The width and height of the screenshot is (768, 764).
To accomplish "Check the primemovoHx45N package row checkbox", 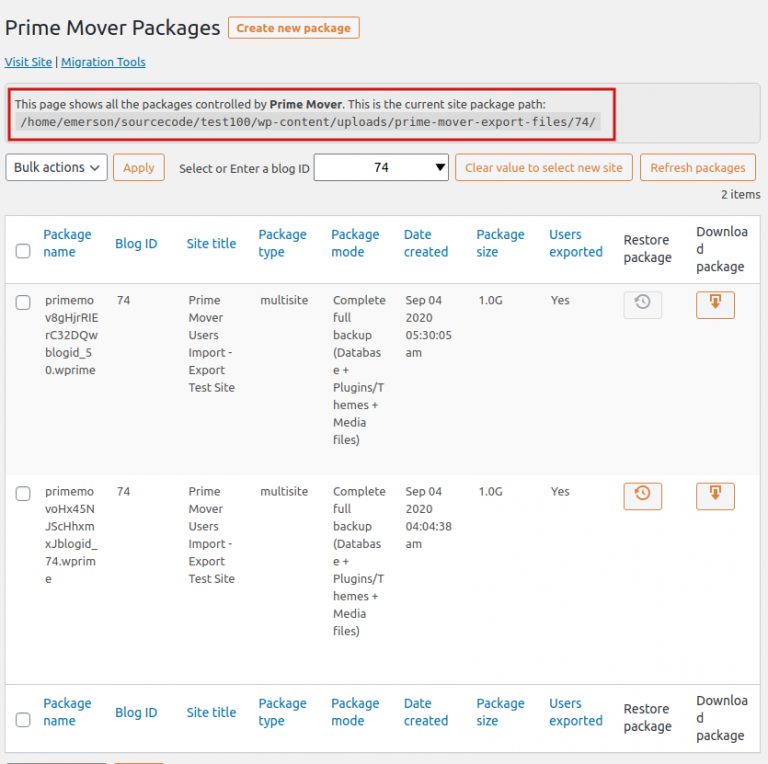I will pyautogui.click(x=23, y=493).
